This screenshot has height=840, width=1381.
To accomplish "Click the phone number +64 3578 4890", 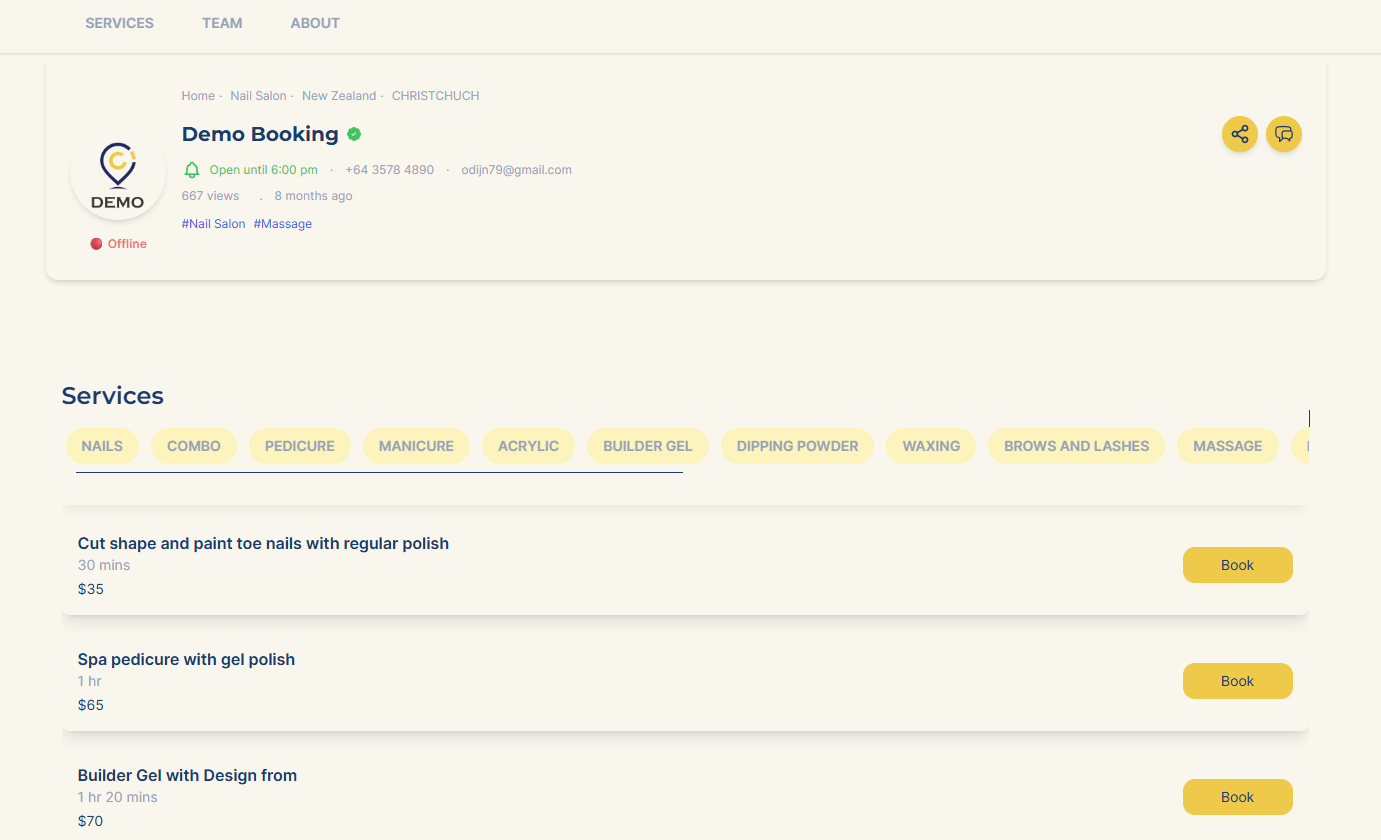I will tap(390, 170).
